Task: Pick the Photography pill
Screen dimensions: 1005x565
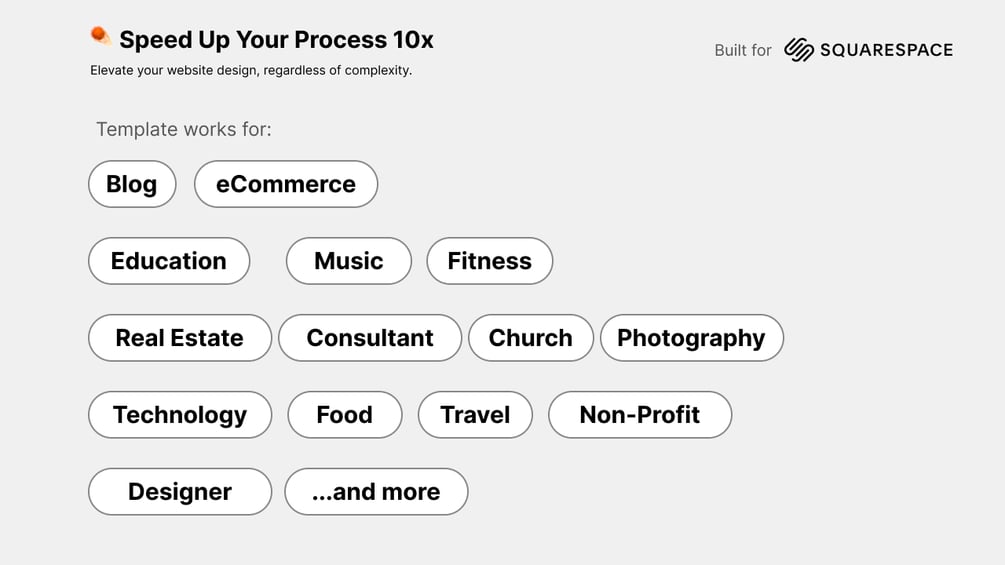Action: [x=691, y=338]
